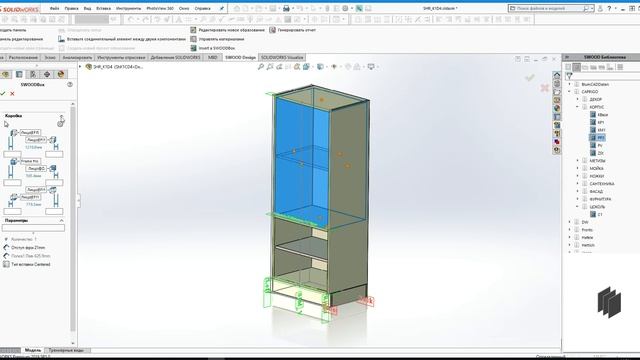Expand the МЕТИЗЫ folder
640x360 pixels.
578,161
